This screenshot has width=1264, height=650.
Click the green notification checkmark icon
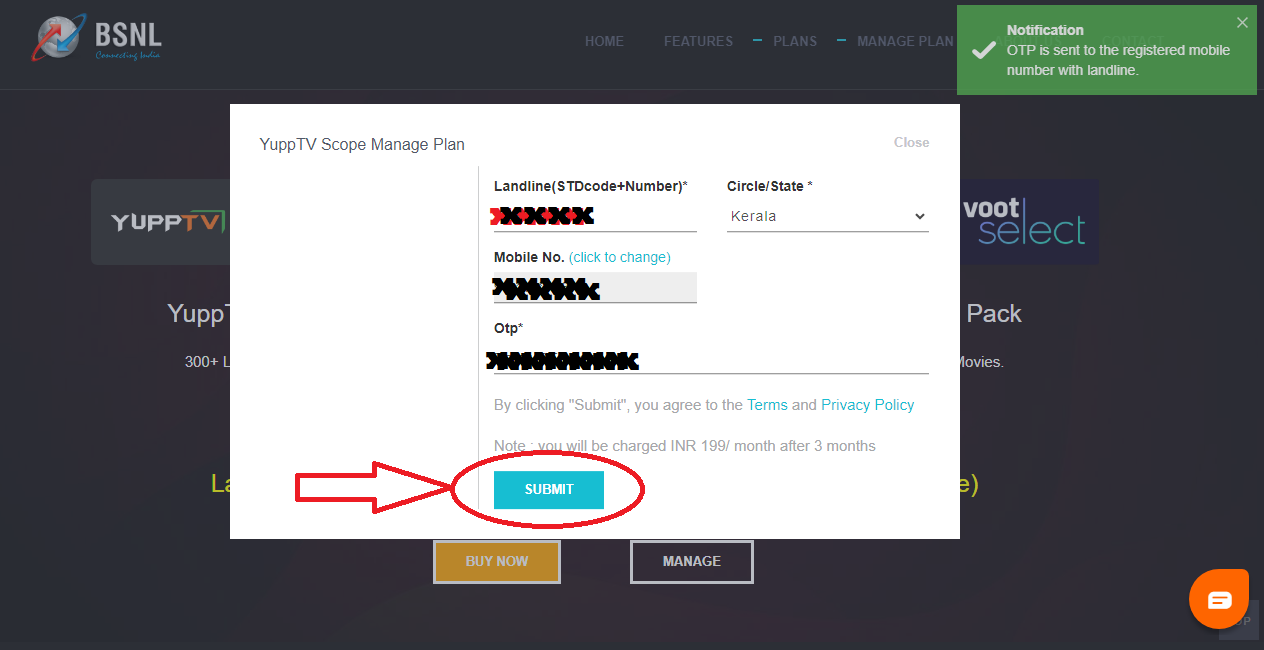984,50
